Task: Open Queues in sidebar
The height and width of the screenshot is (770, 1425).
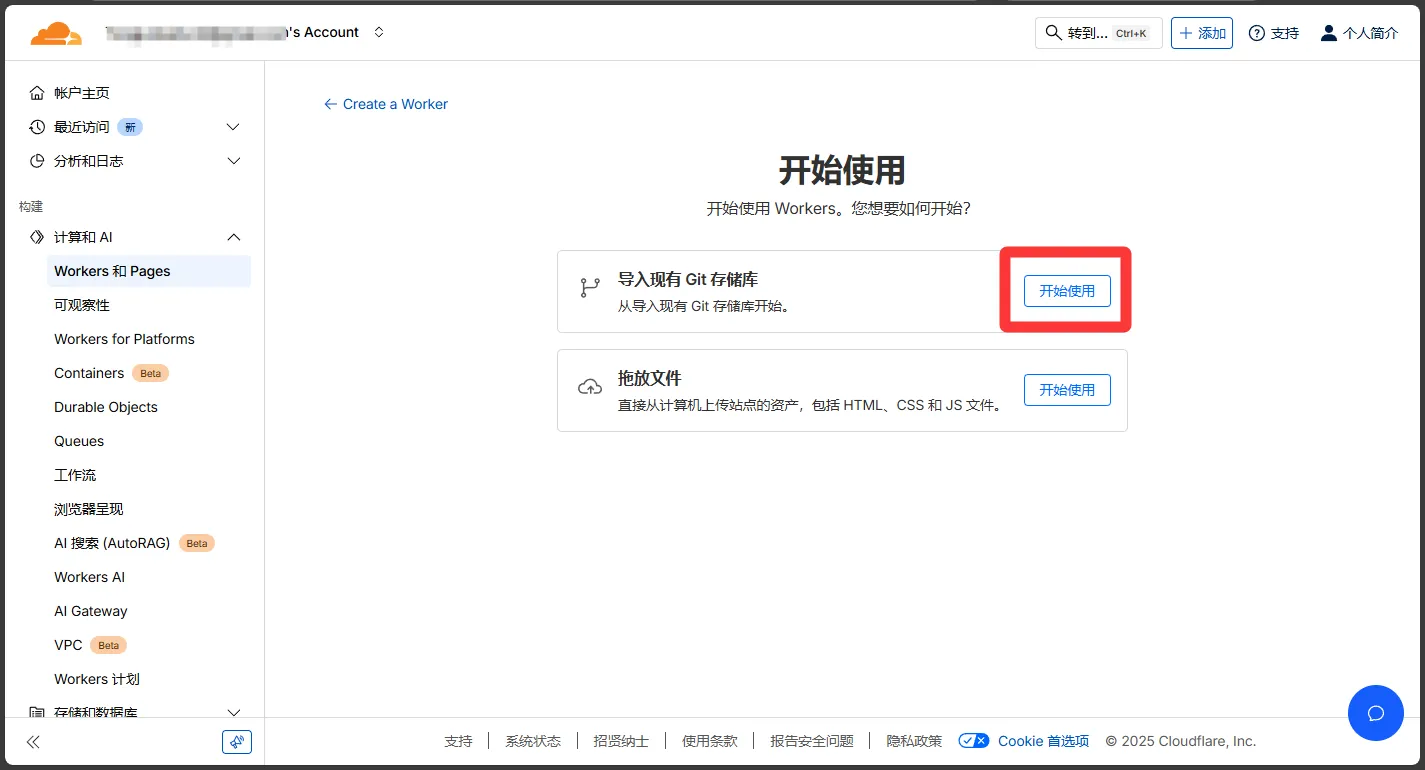Action: (79, 441)
